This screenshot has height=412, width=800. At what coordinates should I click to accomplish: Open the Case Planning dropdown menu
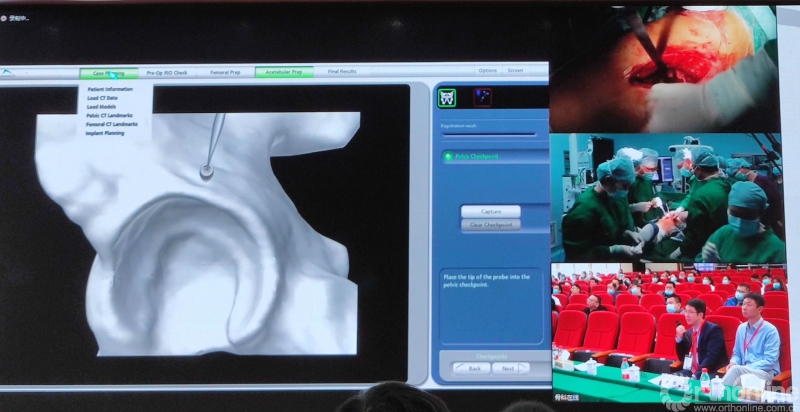109,72
